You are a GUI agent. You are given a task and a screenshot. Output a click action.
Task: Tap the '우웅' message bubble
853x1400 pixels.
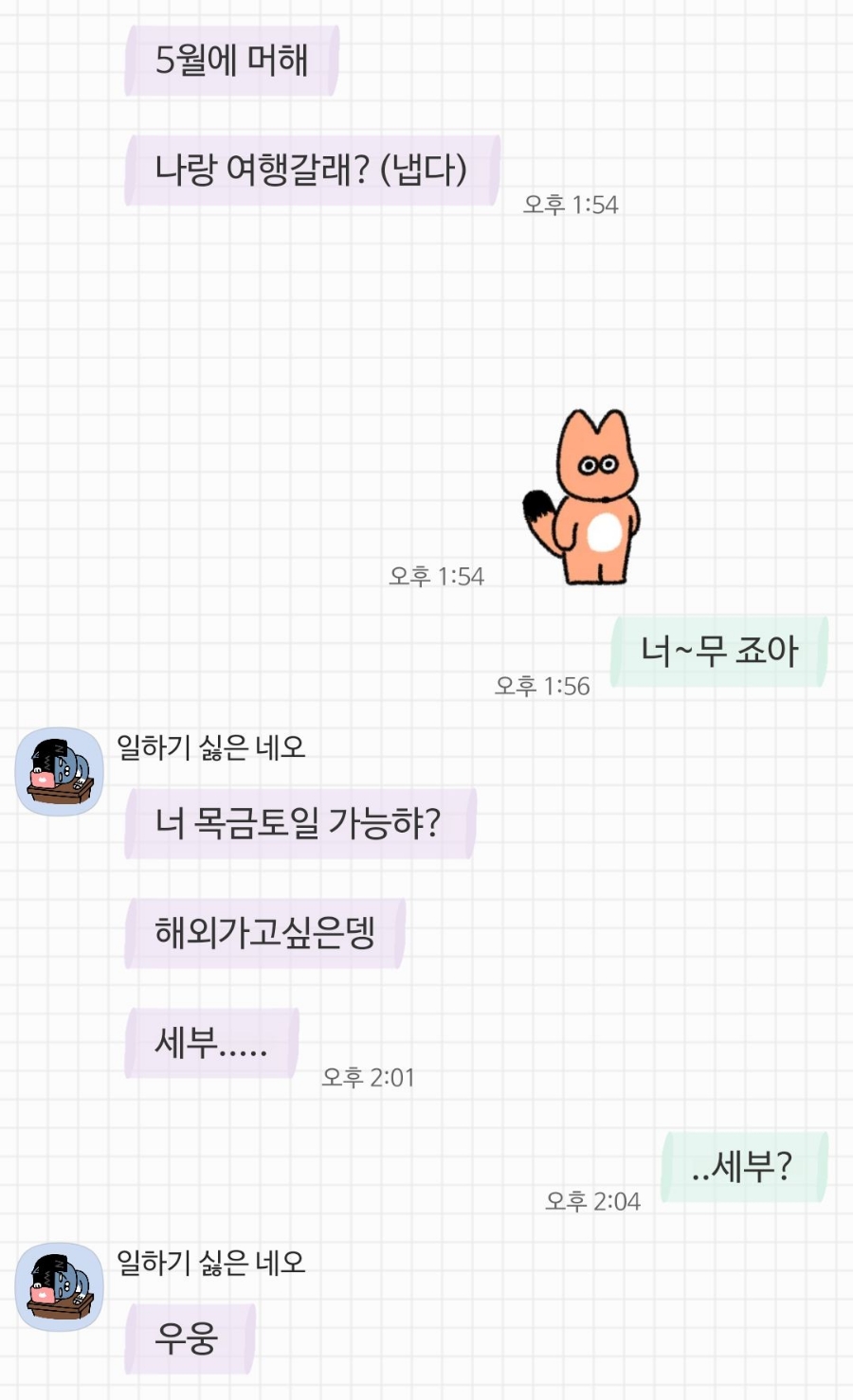click(190, 1338)
